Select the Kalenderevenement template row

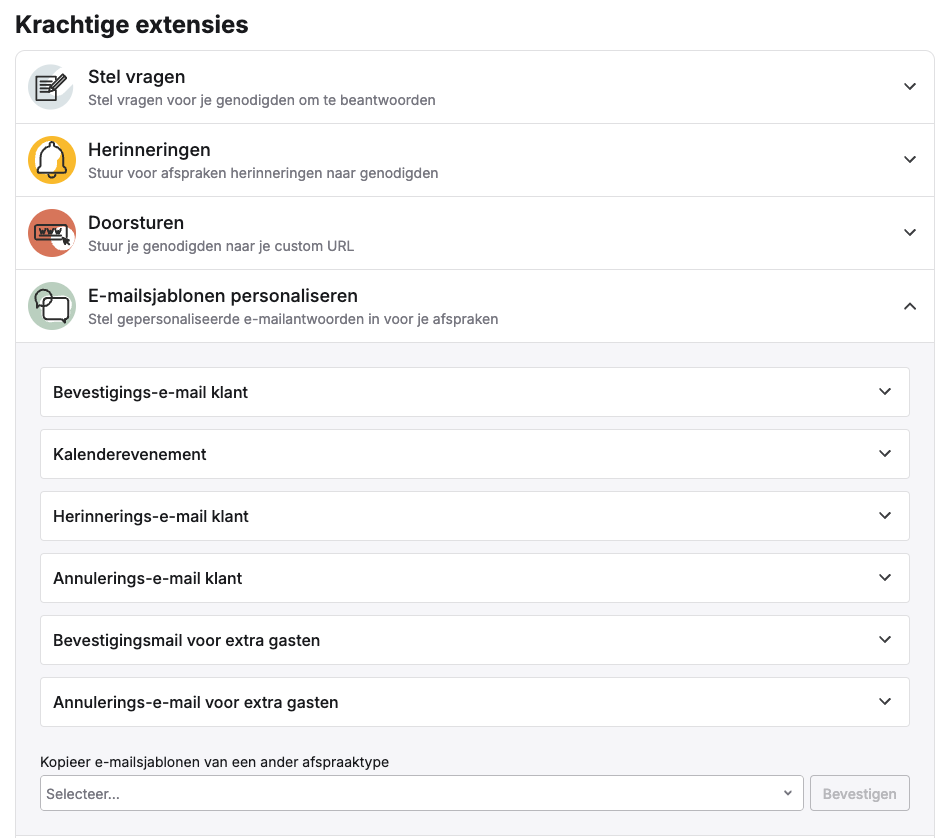click(x=475, y=454)
